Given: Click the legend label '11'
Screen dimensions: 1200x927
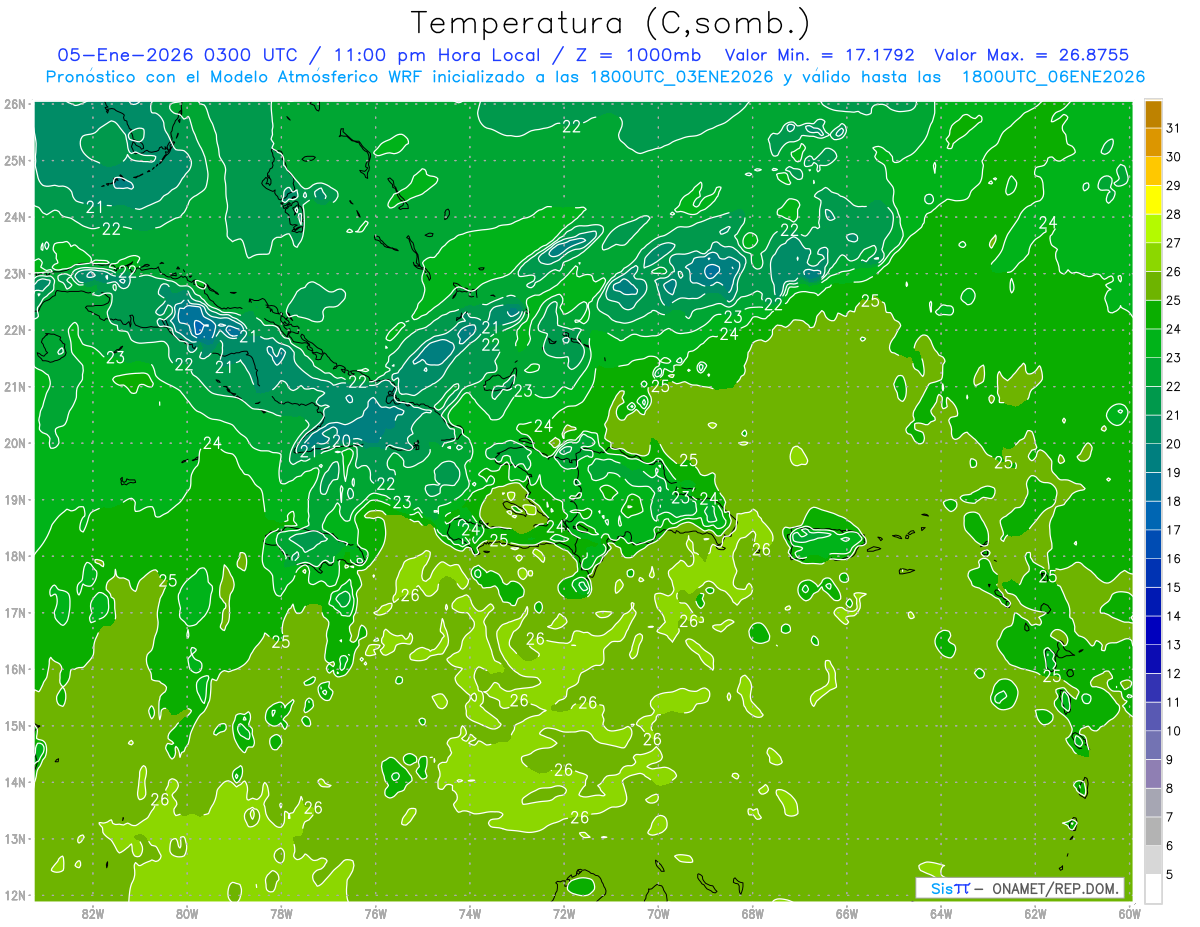Looking at the screenshot, I should (1173, 702).
